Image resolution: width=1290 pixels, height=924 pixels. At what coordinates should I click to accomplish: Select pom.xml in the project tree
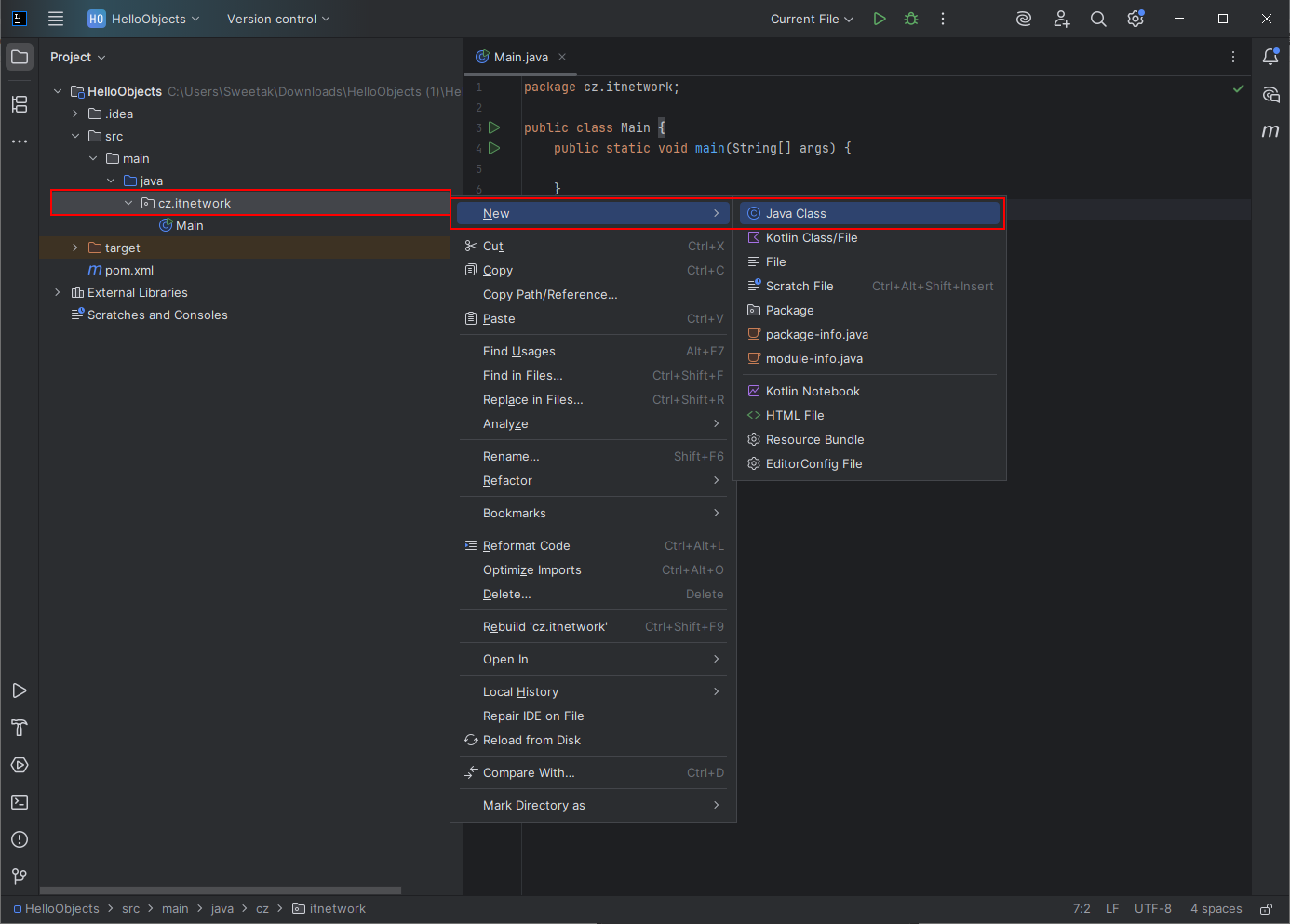click(x=121, y=270)
